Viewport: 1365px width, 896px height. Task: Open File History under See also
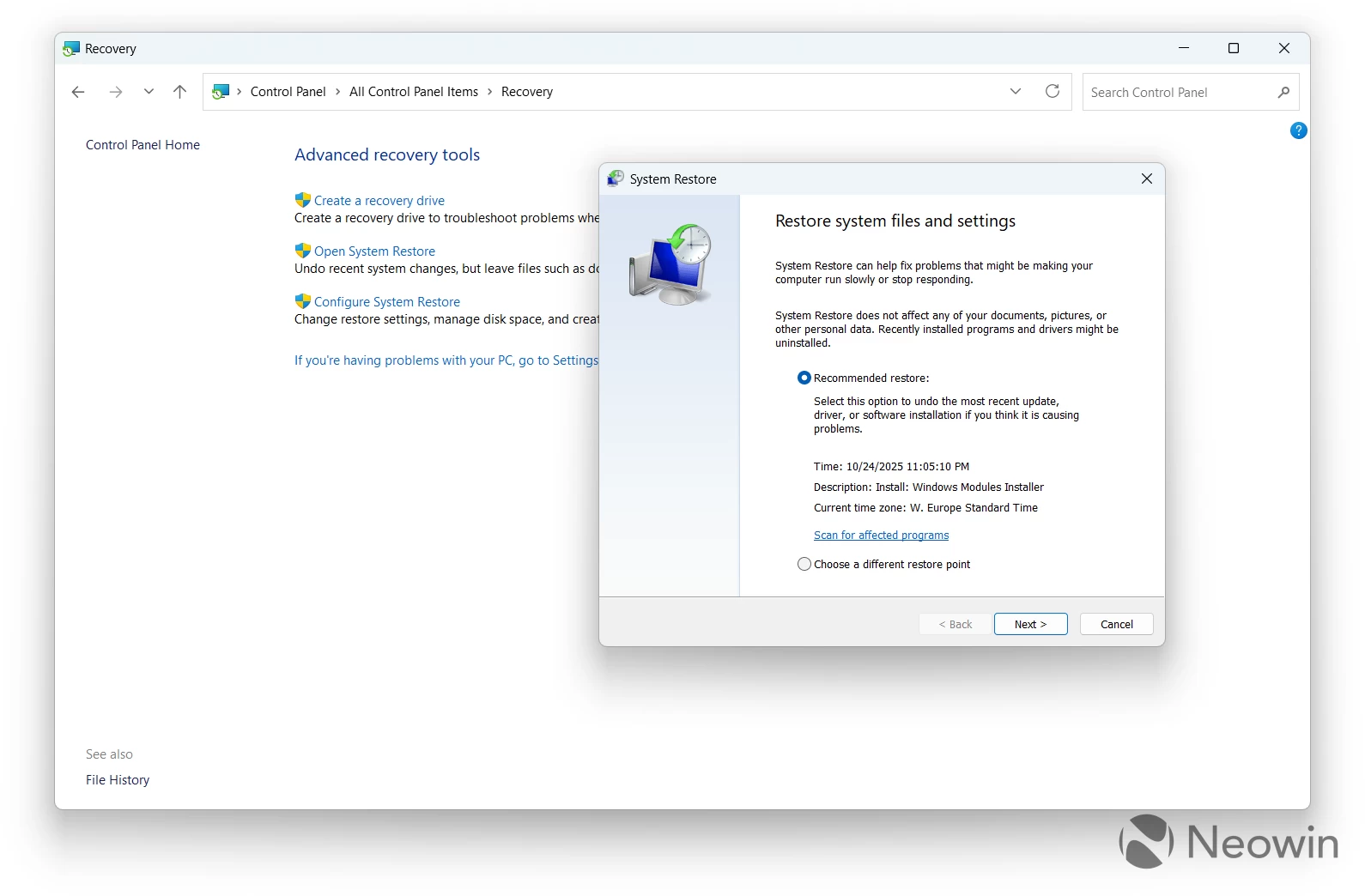118,780
